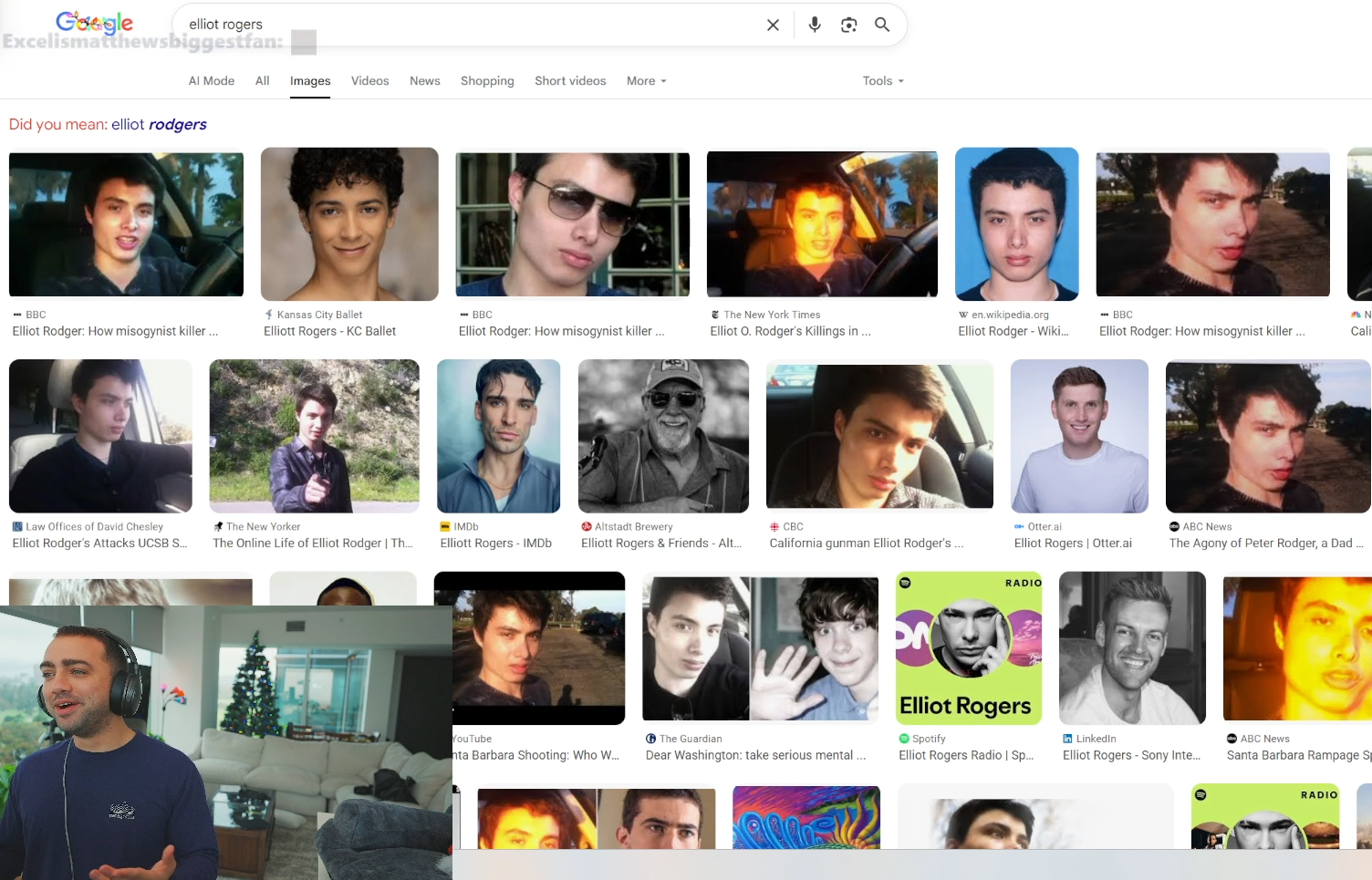Switch to the All results tab
Screen dimensions: 1372x880
[x=263, y=80]
